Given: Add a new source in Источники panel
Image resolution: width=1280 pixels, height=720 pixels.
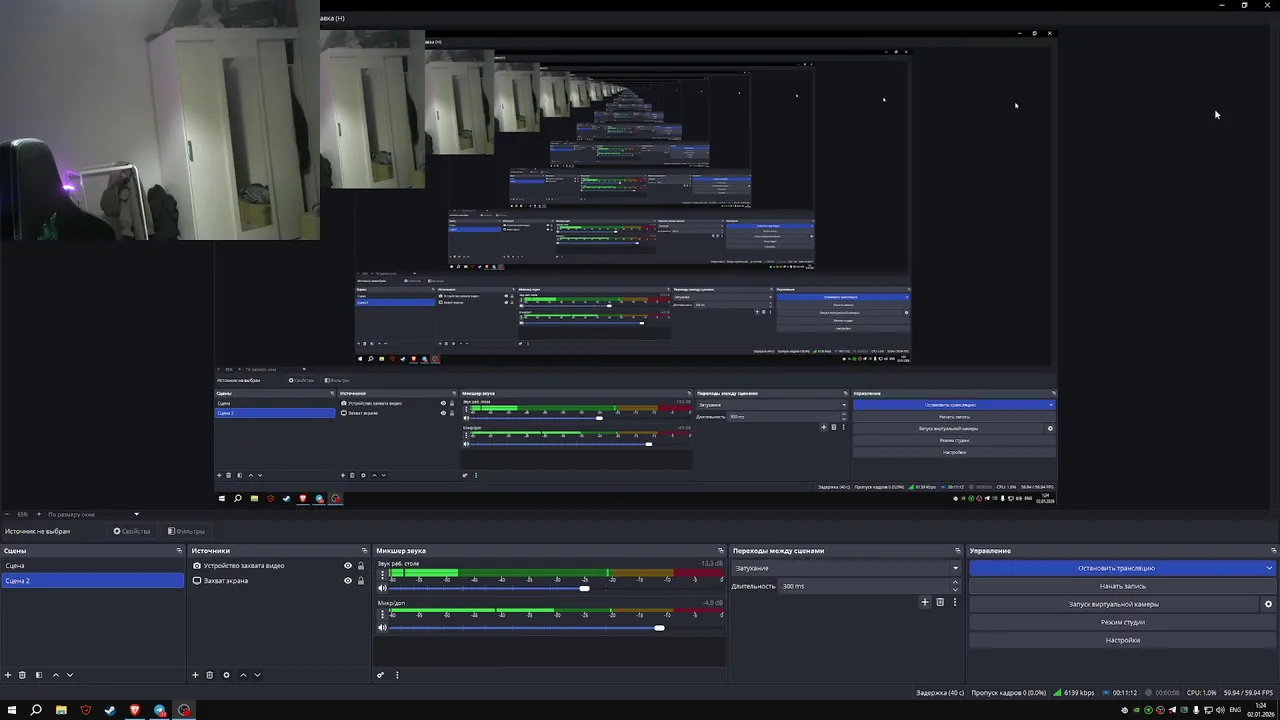Looking at the screenshot, I should 195,675.
